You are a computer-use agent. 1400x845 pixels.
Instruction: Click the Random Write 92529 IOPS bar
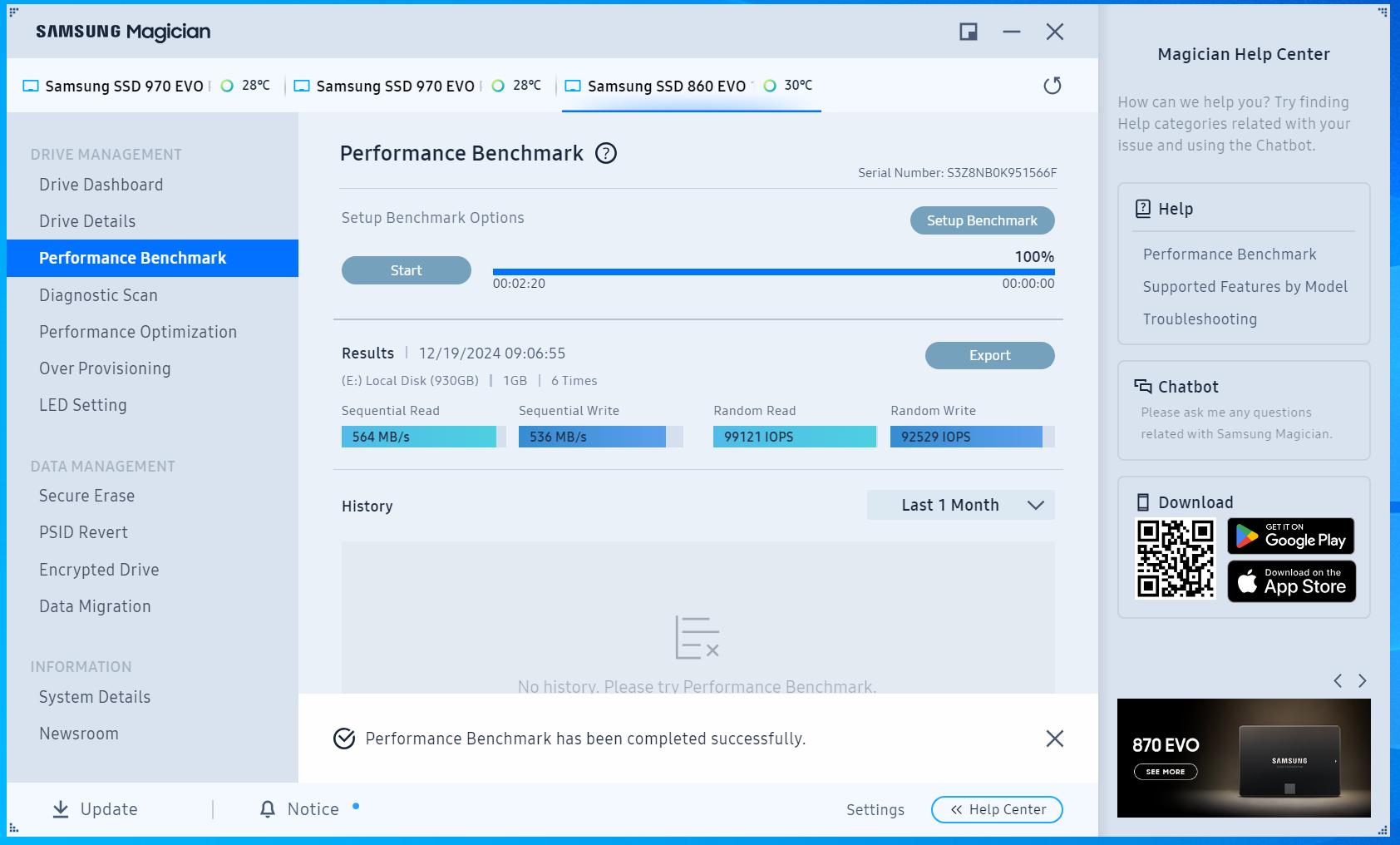pos(973,437)
